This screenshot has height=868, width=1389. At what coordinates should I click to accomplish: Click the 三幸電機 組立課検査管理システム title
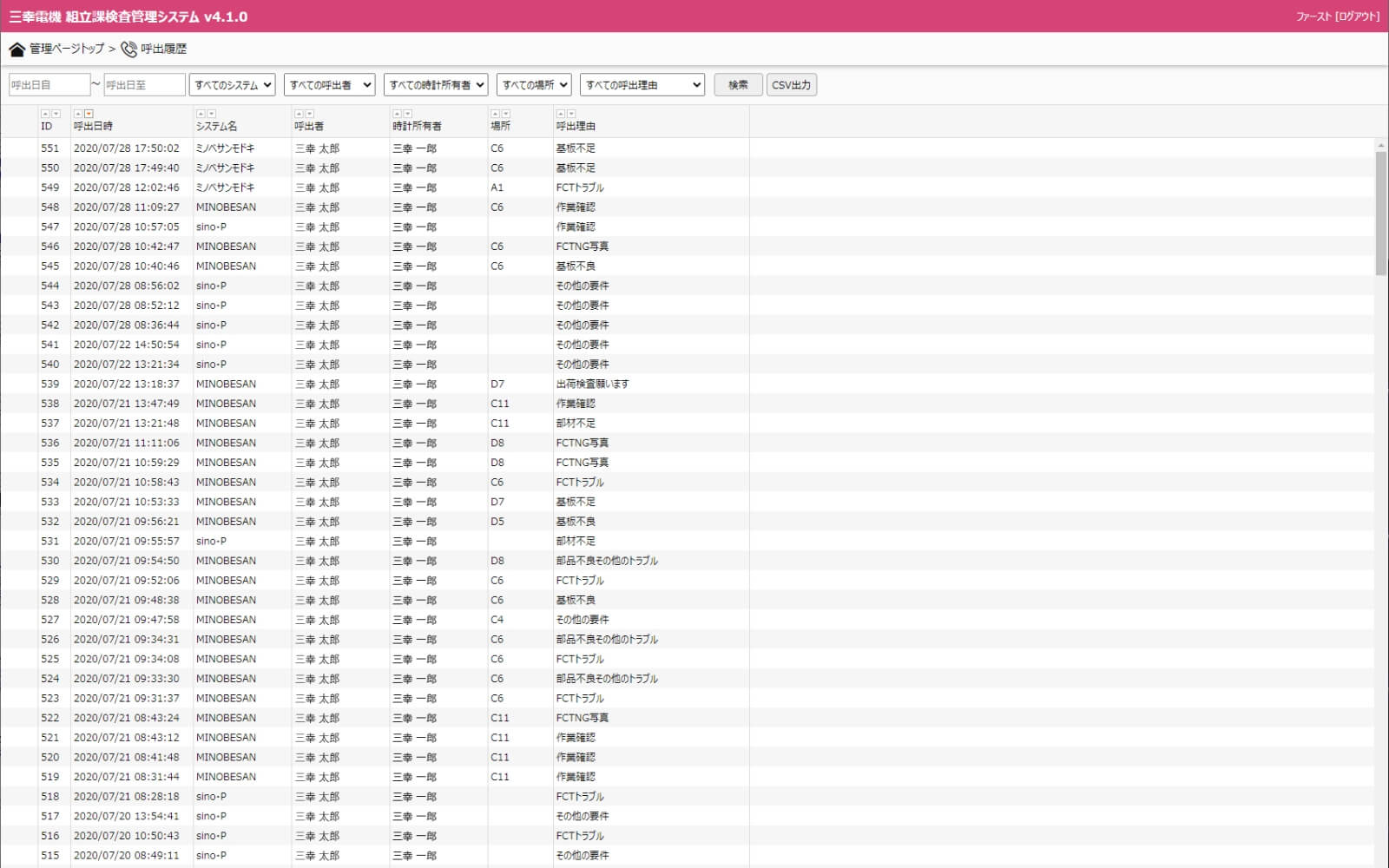click(x=128, y=16)
